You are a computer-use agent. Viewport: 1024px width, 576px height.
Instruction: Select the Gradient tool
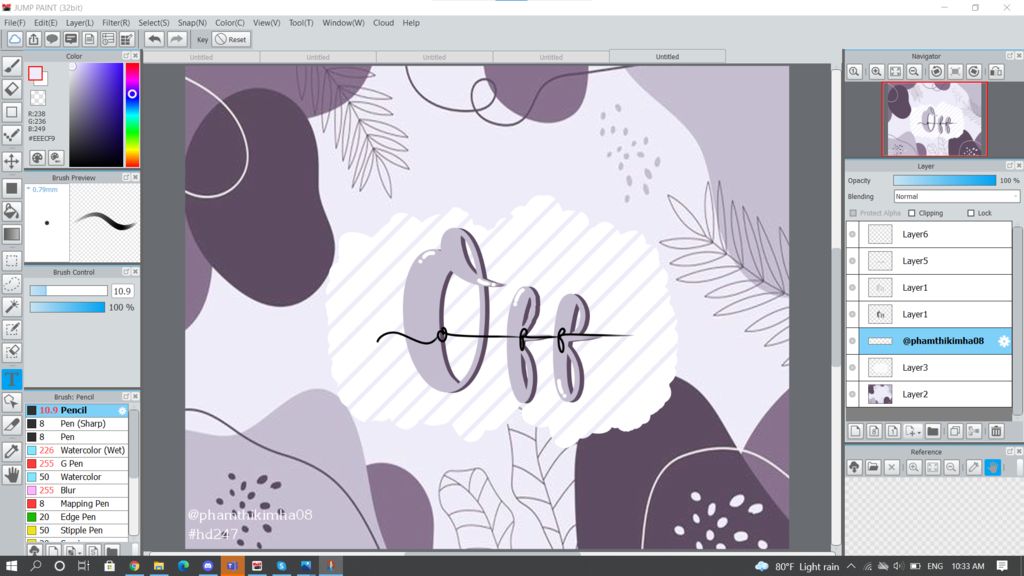click(12, 234)
